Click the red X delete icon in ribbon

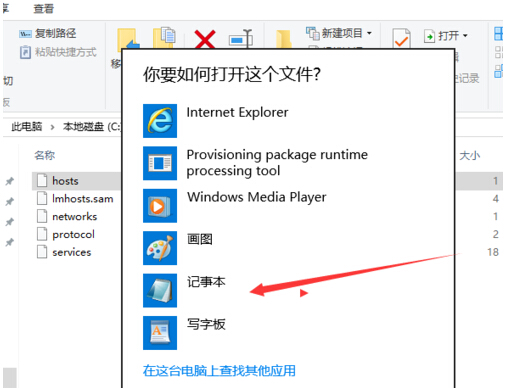click(x=205, y=39)
